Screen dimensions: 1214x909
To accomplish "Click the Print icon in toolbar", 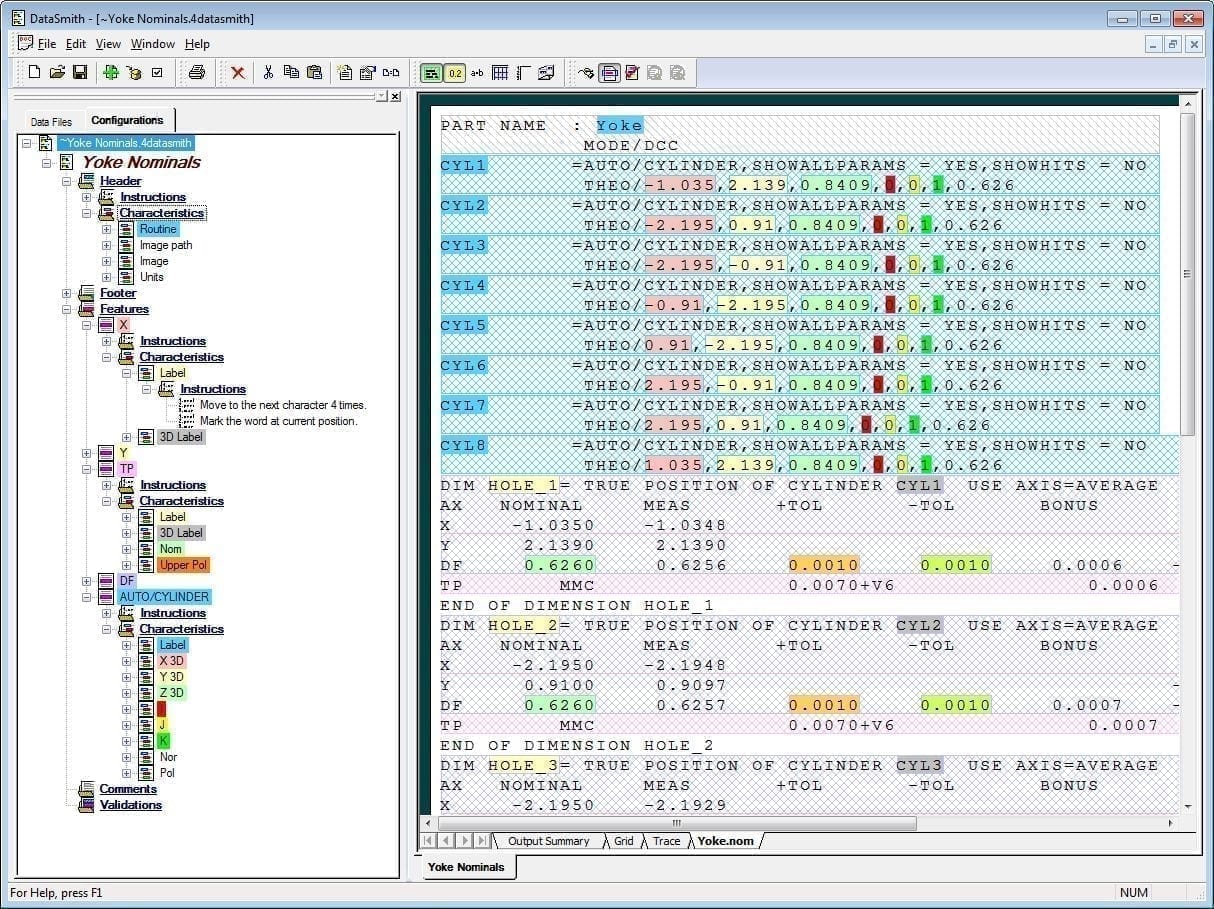I will pyautogui.click(x=197, y=72).
